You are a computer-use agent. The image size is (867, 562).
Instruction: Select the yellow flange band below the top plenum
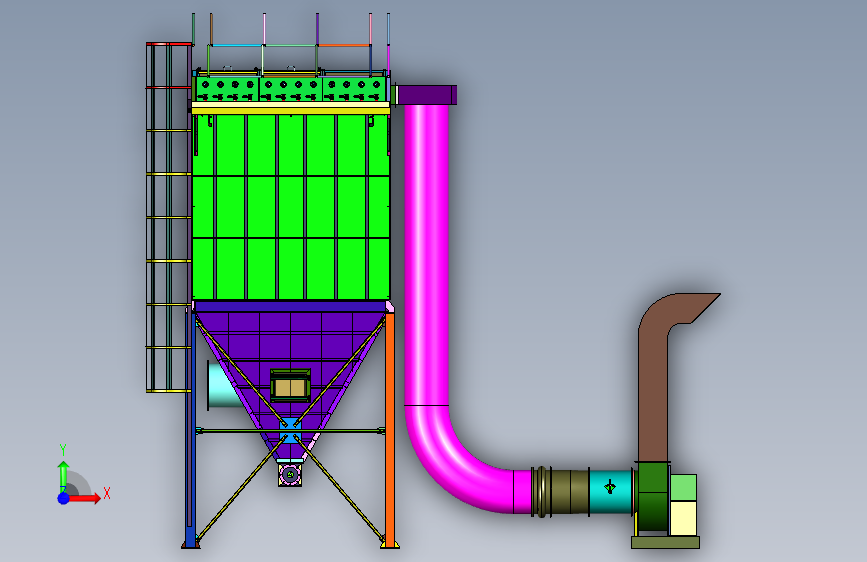[x=291, y=111]
